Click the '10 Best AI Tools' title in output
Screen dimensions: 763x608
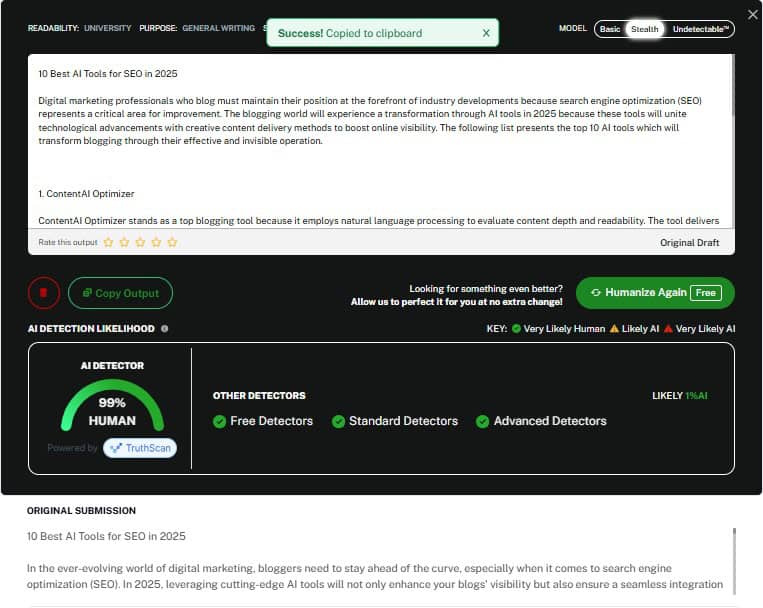pyautogui.click(x=108, y=74)
